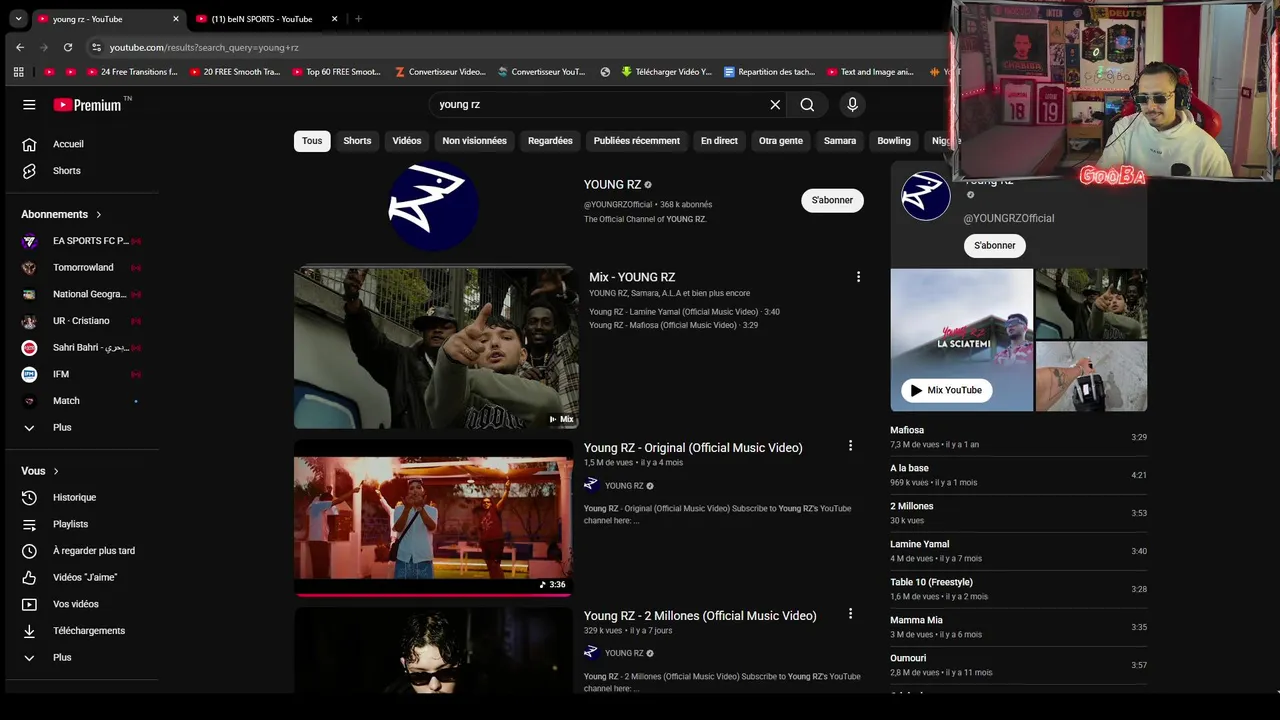Select the Shorts filter chip

click(x=357, y=141)
